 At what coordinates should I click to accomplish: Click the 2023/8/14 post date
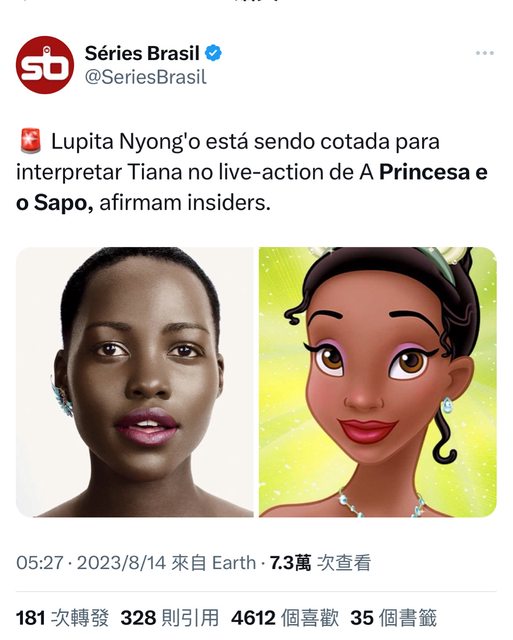pos(121,563)
